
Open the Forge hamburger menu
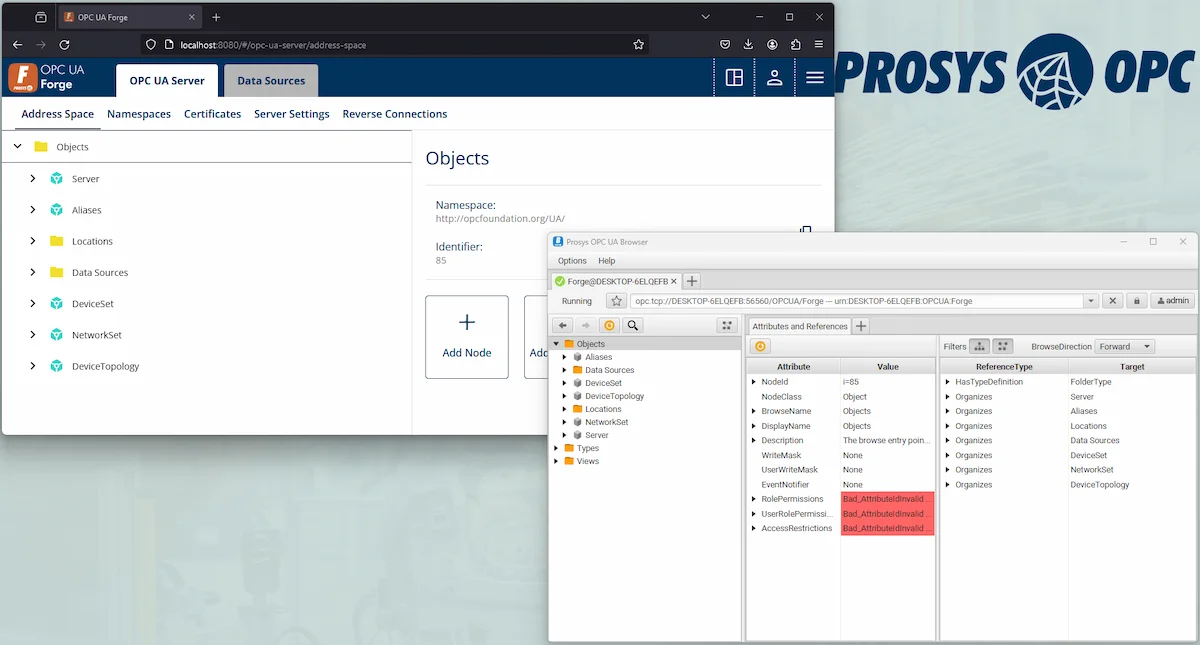click(815, 78)
